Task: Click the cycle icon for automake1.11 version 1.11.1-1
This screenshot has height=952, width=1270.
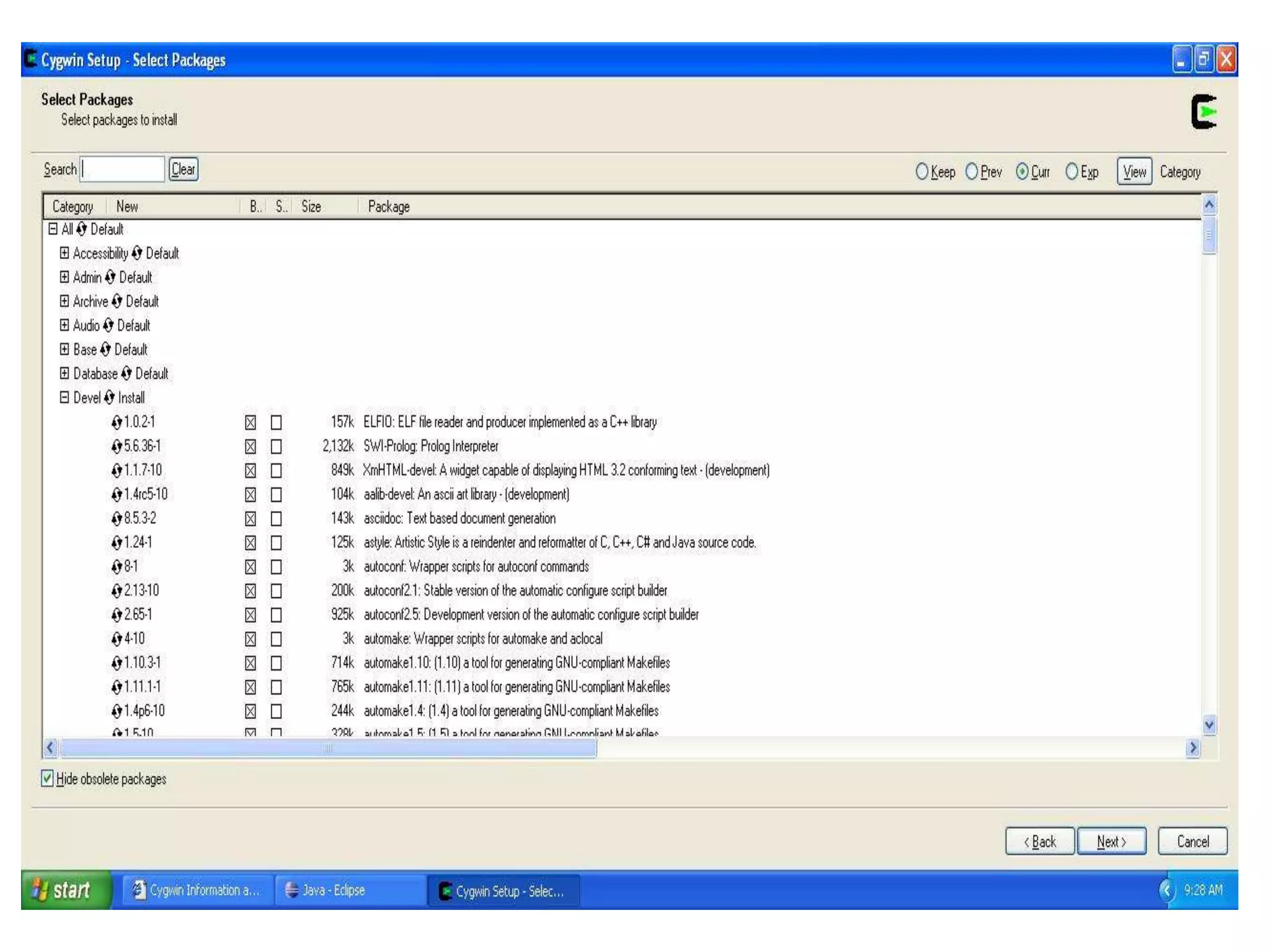Action: (x=117, y=687)
